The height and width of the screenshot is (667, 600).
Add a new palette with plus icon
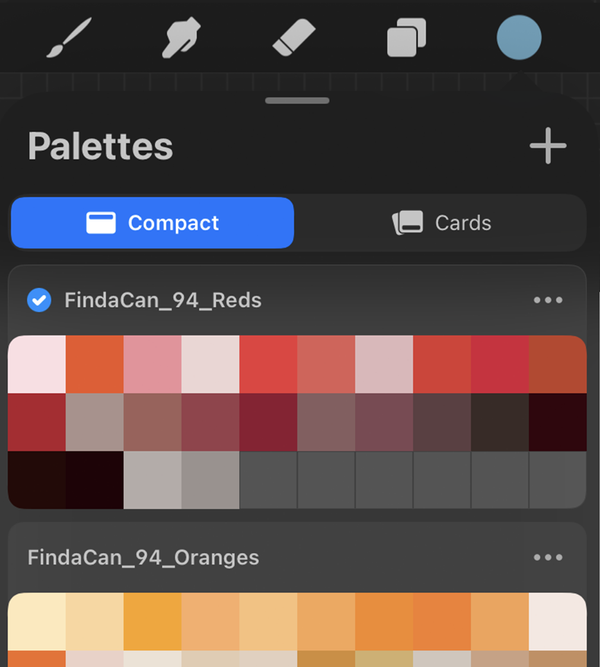point(547,146)
